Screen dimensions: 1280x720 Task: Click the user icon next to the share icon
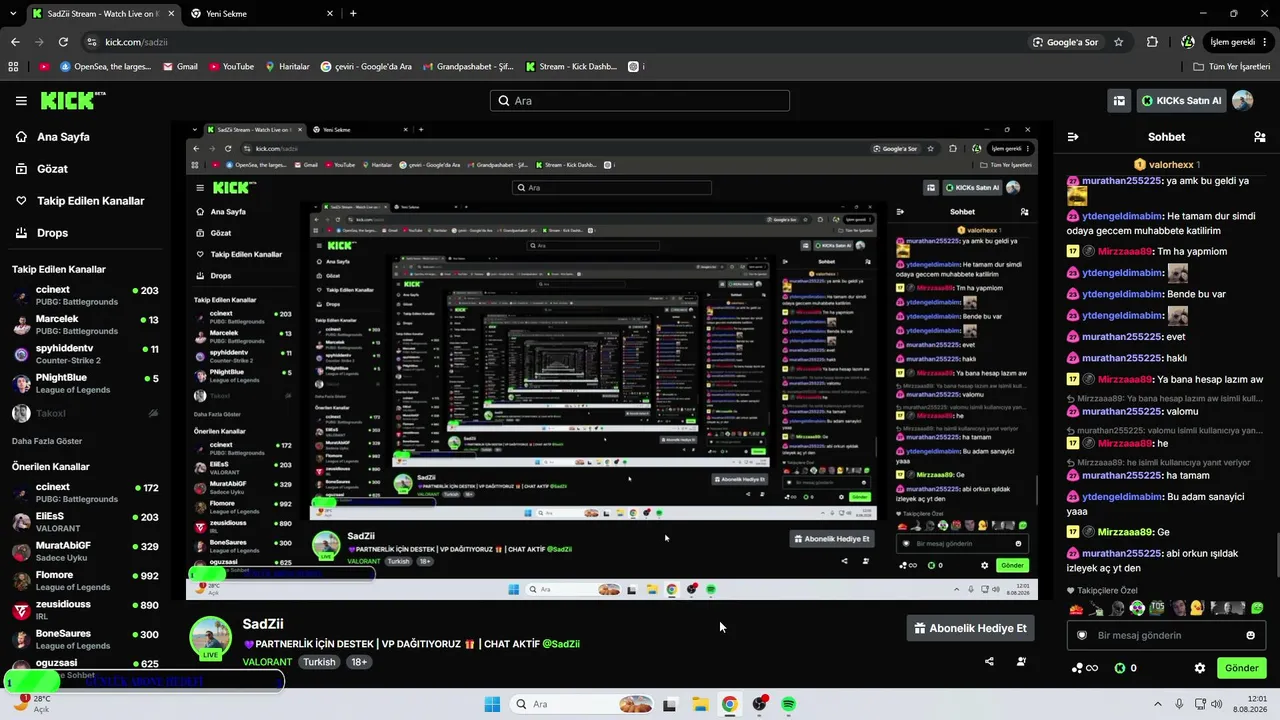[x=1021, y=661]
